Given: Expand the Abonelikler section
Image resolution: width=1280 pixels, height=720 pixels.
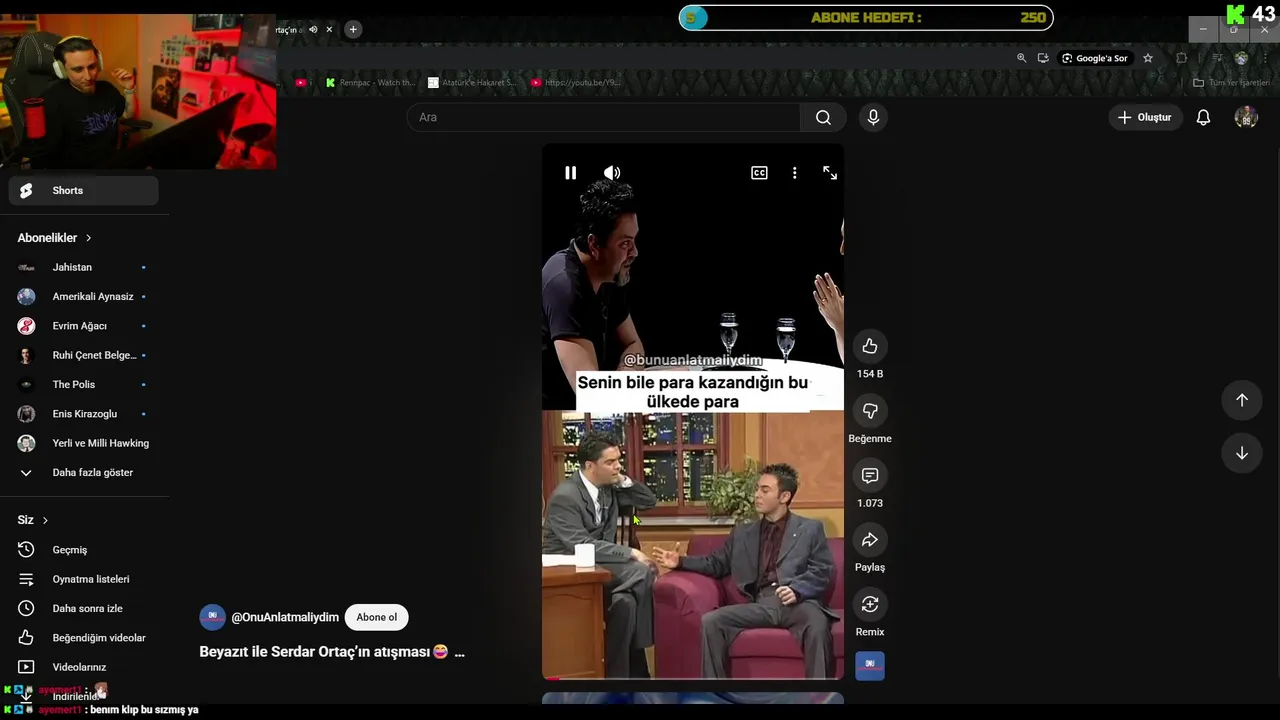Looking at the screenshot, I should 54,238.
